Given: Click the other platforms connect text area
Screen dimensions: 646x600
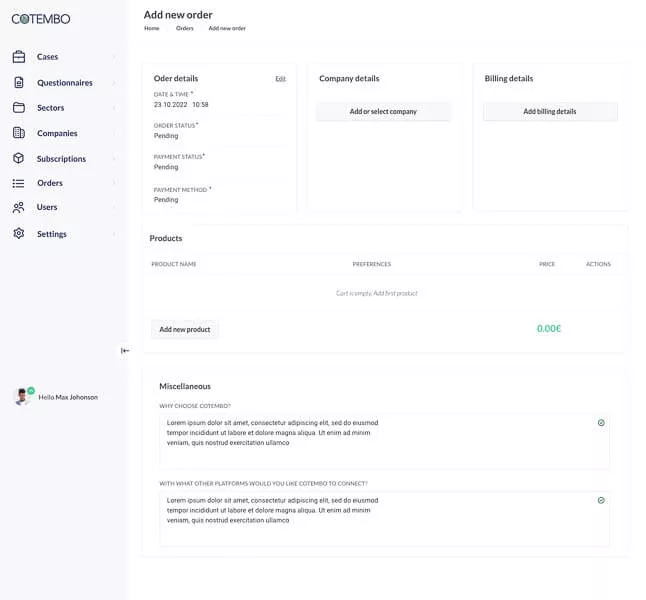Looking at the screenshot, I should pos(384,519).
